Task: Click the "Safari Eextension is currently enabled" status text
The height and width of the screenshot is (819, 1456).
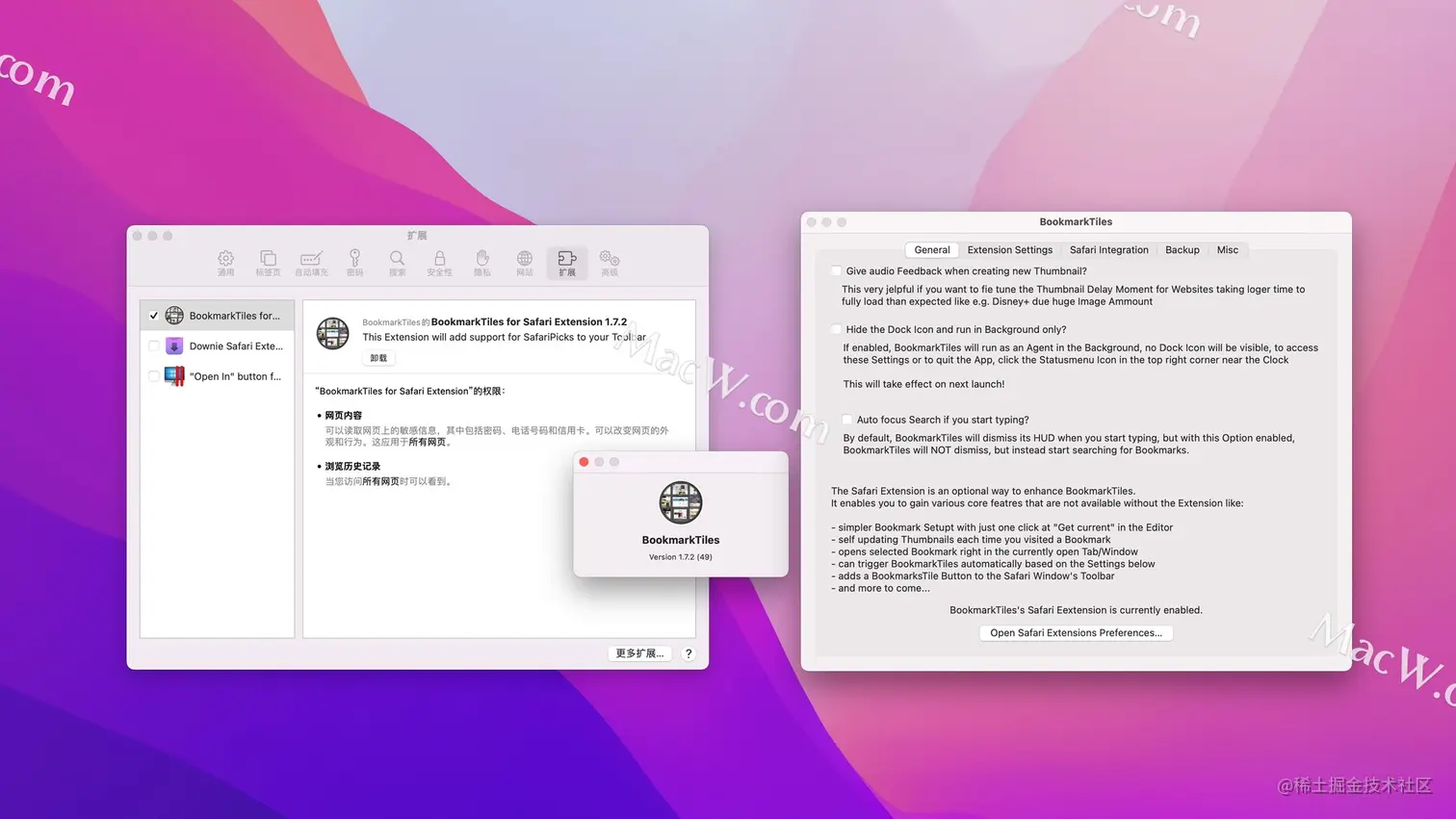Action: [x=1077, y=610]
